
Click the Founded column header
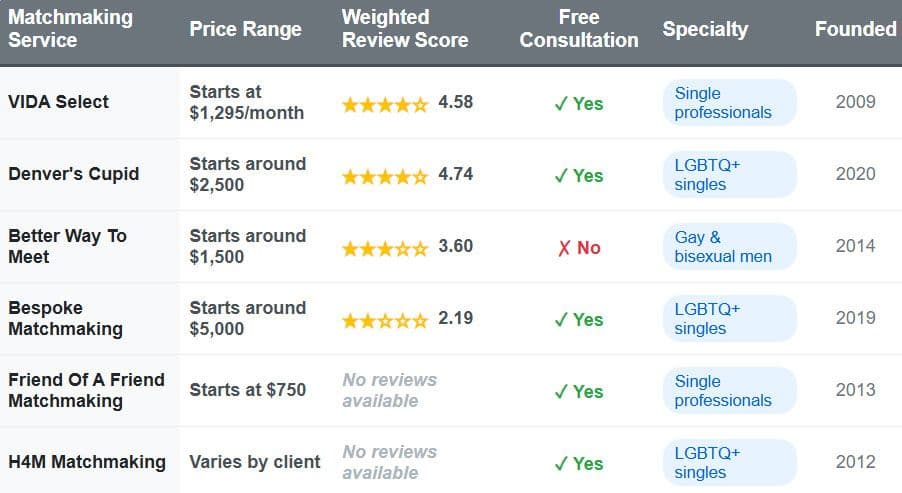click(855, 29)
